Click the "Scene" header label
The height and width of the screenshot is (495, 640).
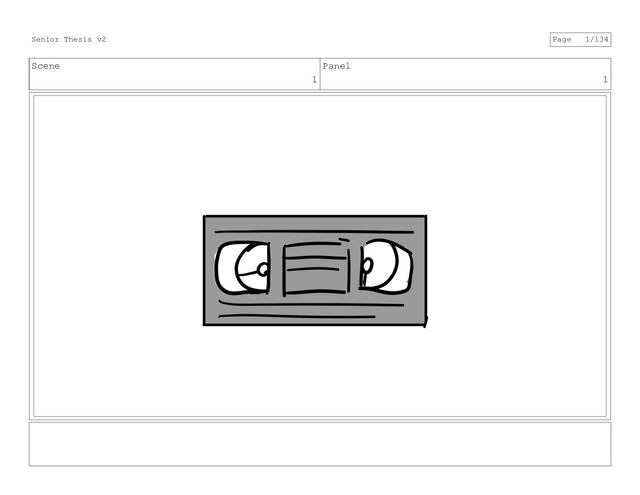coord(45,66)
